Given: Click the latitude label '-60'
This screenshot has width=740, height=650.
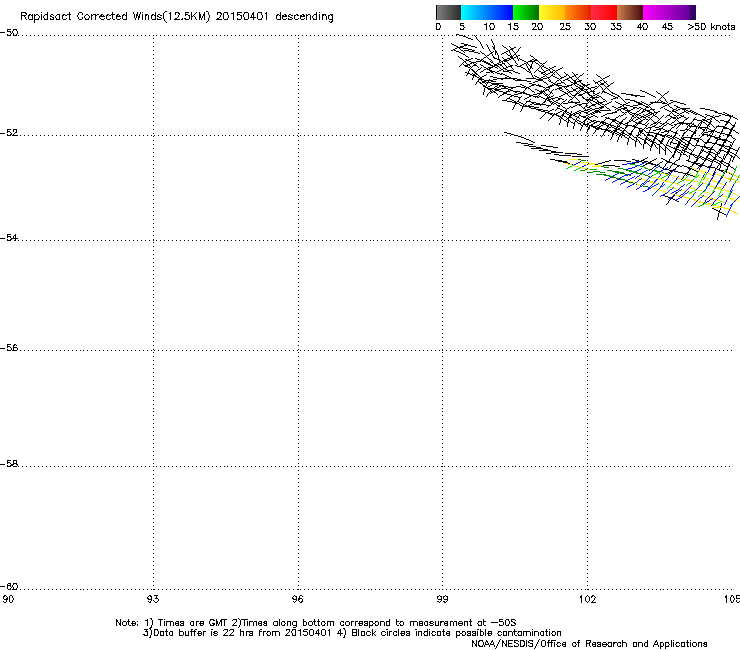Looking at the screenshot, I should (9, 586).
